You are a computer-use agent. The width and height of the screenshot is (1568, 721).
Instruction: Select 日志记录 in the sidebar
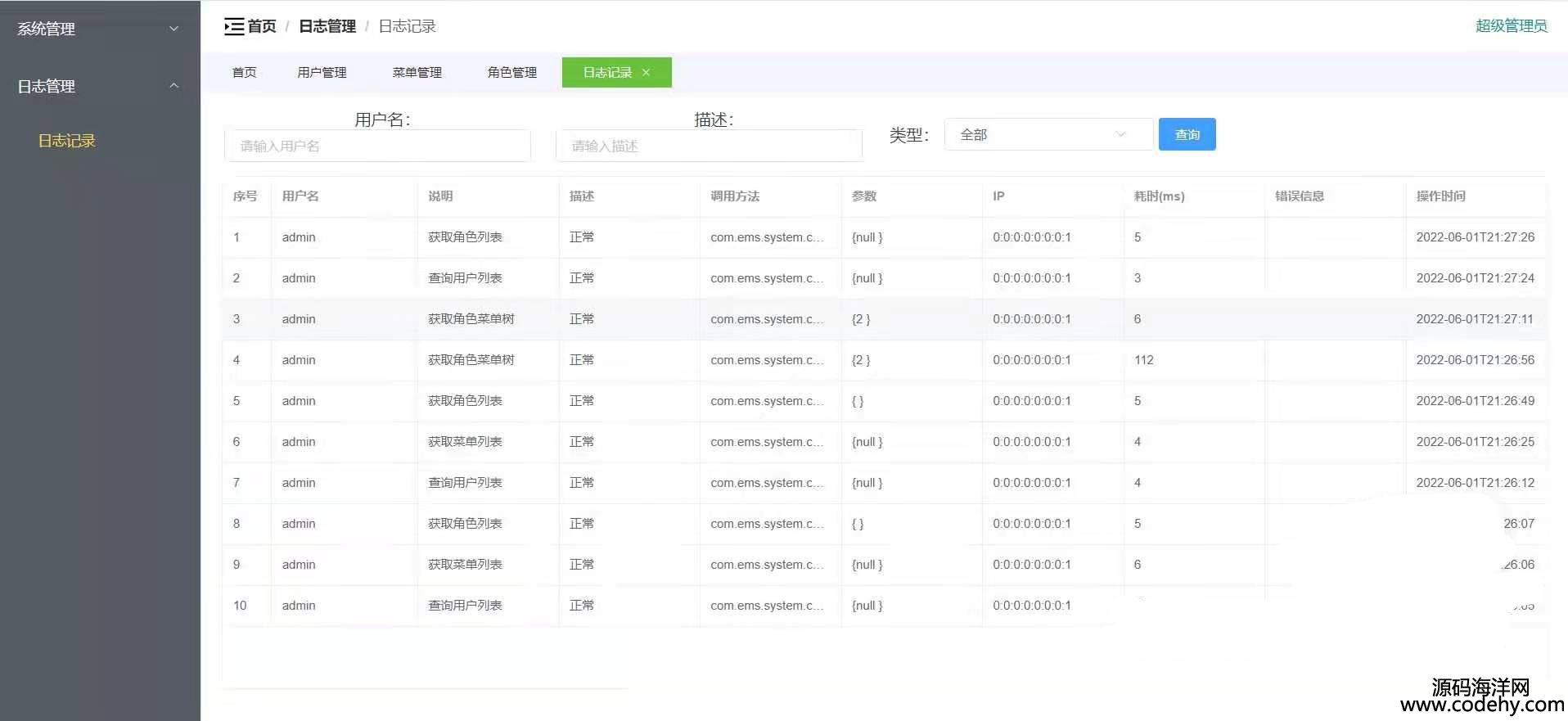click(x=66, y=141)
